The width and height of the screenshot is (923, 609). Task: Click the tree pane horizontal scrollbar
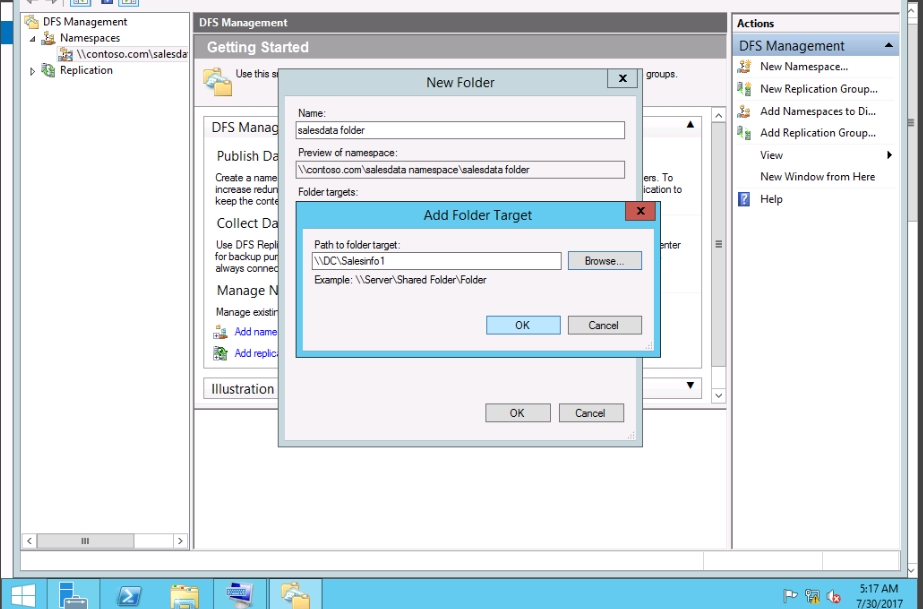click(x=103, y=541)
